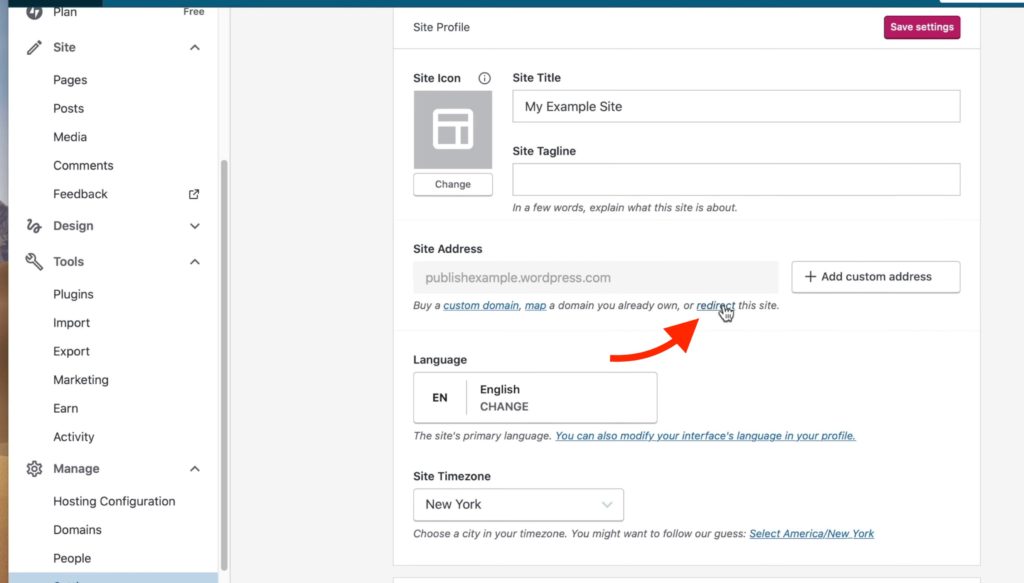This screenshot has height=583, width=1024.
Task: Click the Manage gear icon
Action: tap(34, 469)
